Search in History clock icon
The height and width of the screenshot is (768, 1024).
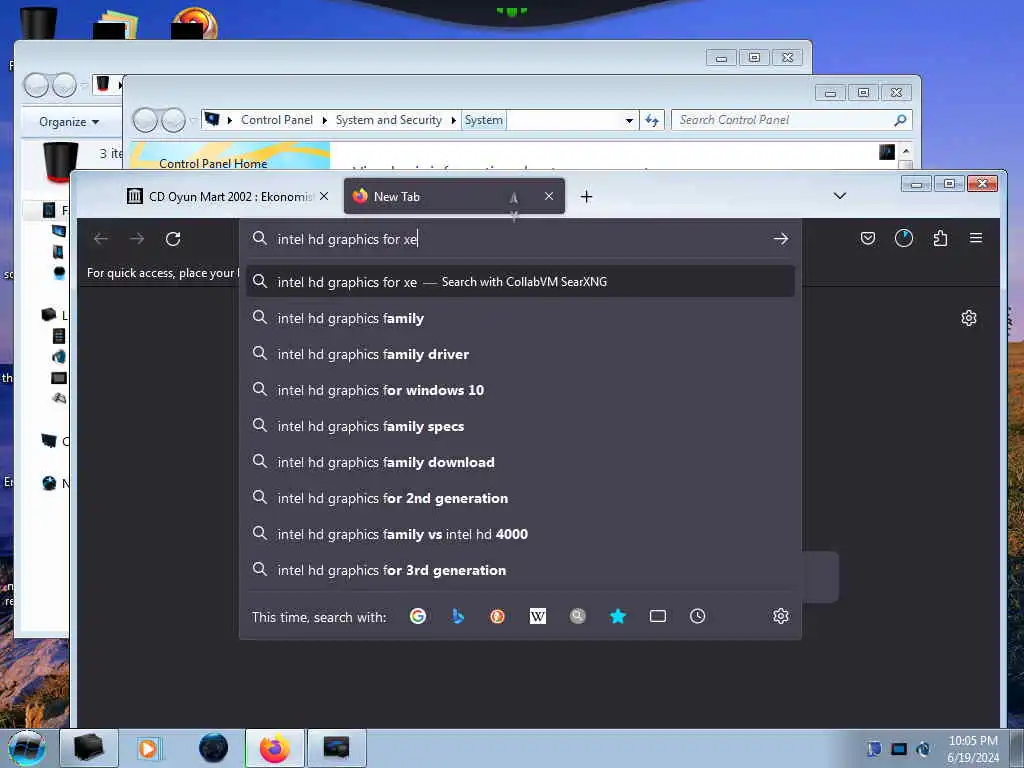[697, 616]
